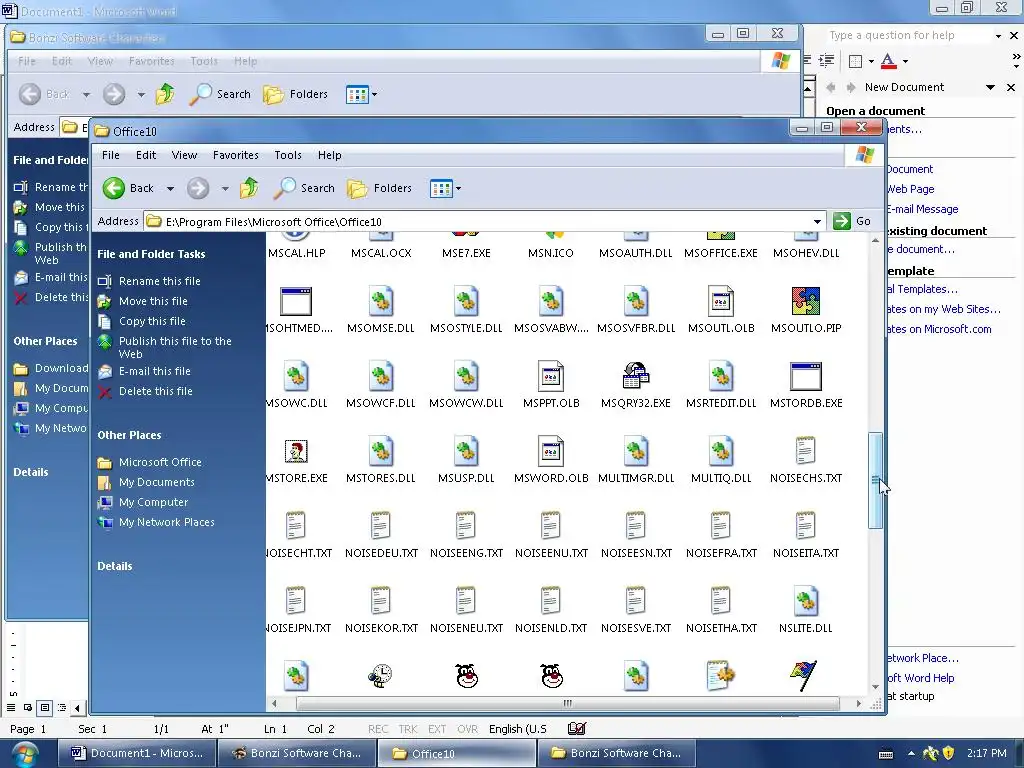Open Help menu in Office10 window
This screenshot has height=768, width=1024.
pos(330,155)
